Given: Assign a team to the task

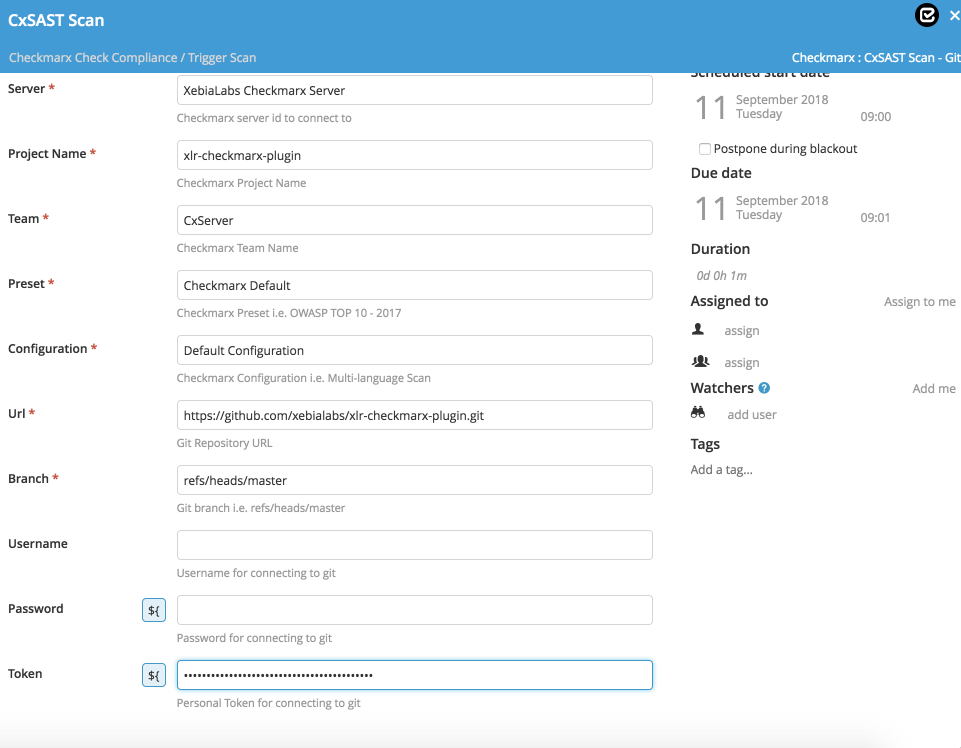Looking at the screenshot, I should coord(742,362).
